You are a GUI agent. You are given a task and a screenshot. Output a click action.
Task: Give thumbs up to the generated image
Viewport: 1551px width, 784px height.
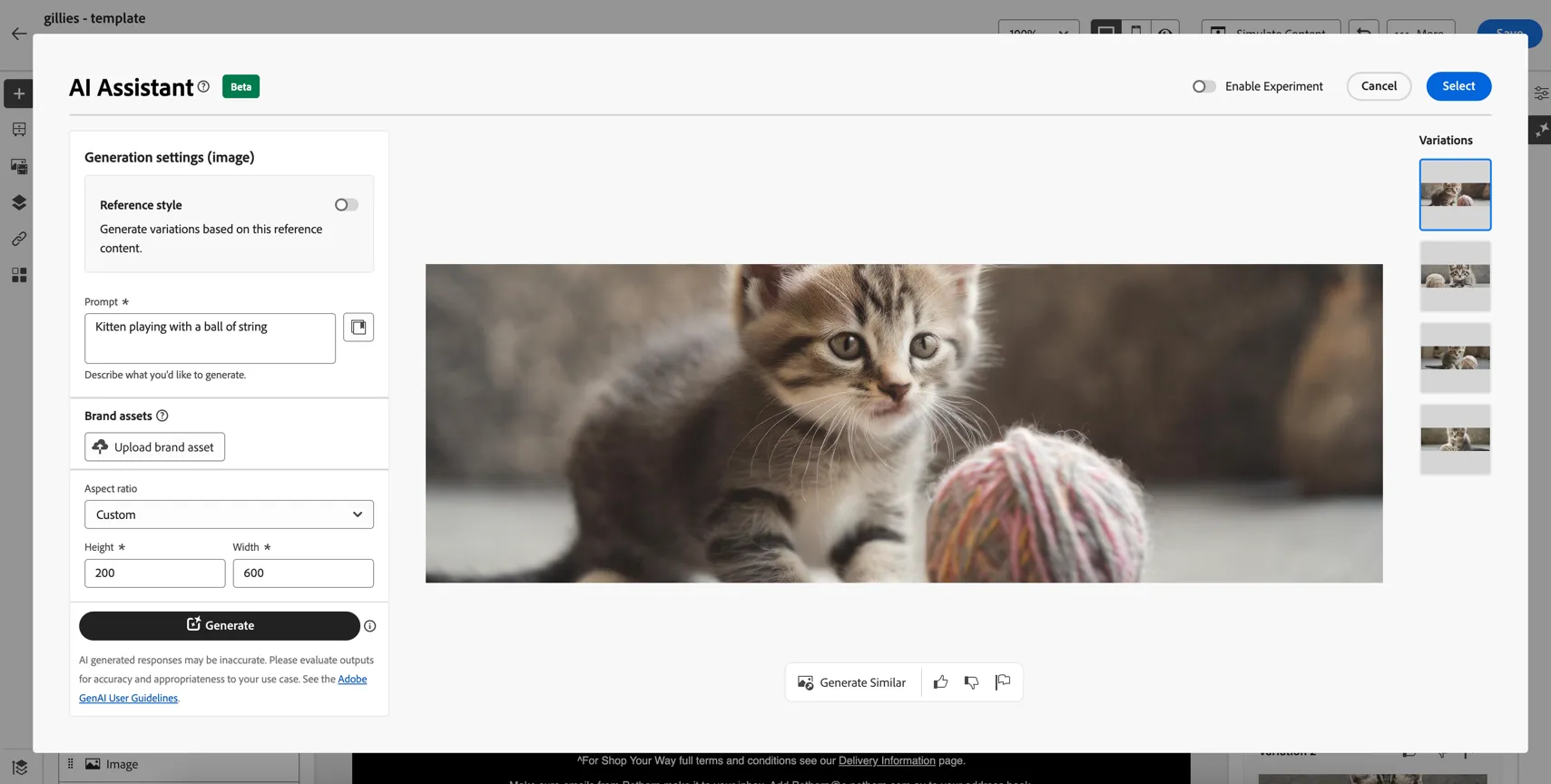(940, 682)
